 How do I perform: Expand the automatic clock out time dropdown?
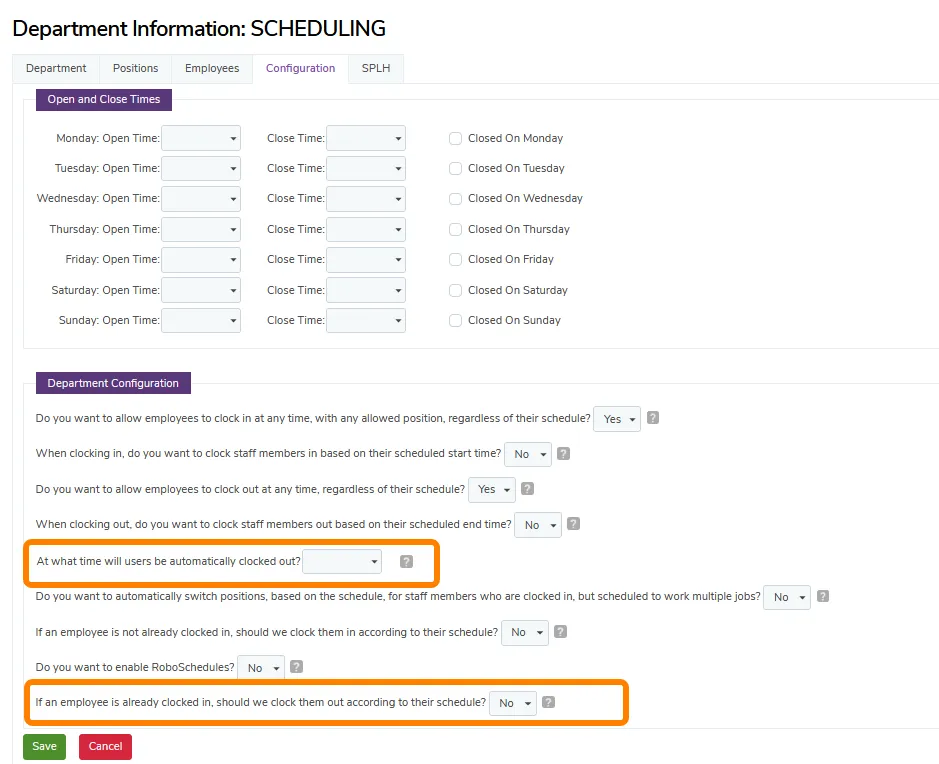point(342,562)
